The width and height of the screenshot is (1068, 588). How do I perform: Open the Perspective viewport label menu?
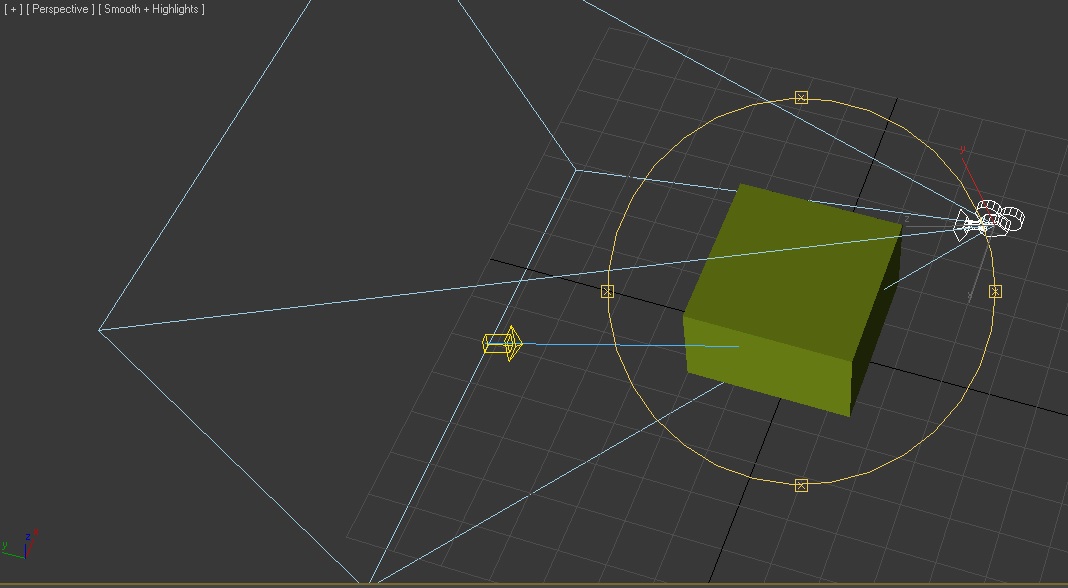click(60, 8)
